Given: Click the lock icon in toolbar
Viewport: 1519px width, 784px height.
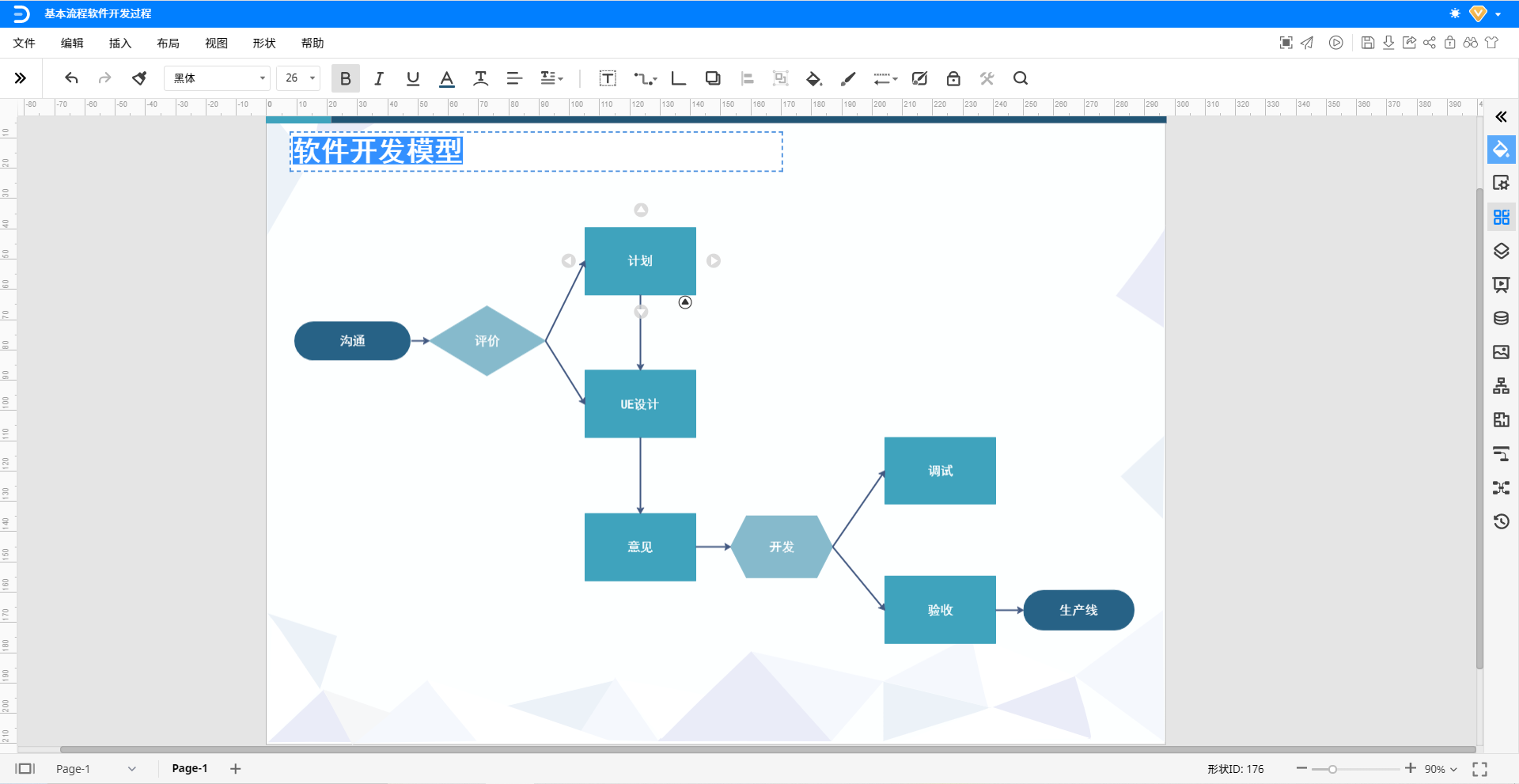Looking at the screenshot, I should tap(953, 78).
